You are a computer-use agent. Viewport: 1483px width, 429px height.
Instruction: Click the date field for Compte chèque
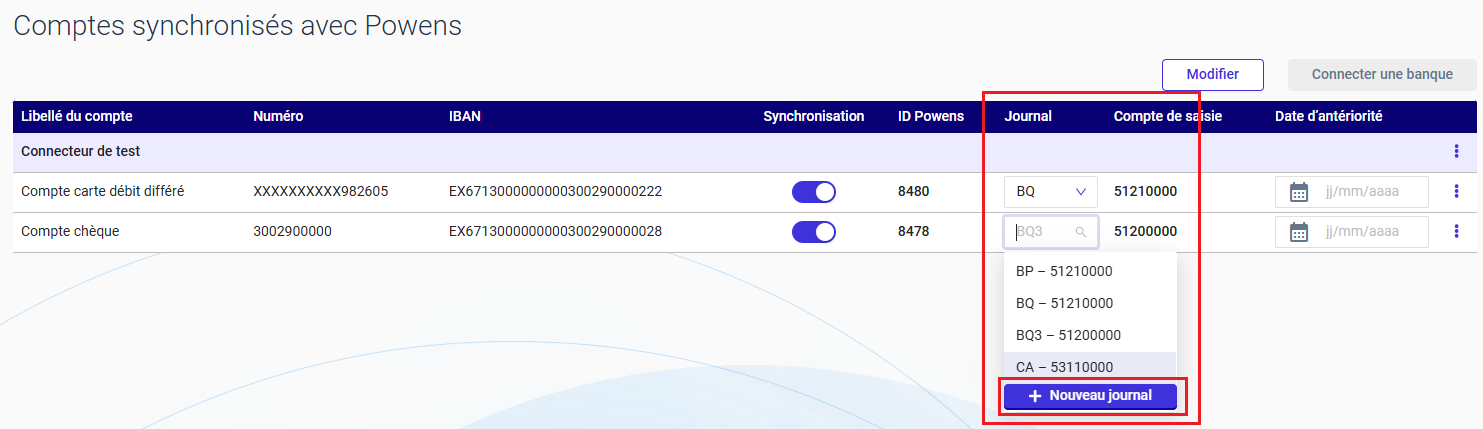coord(1352,232)
